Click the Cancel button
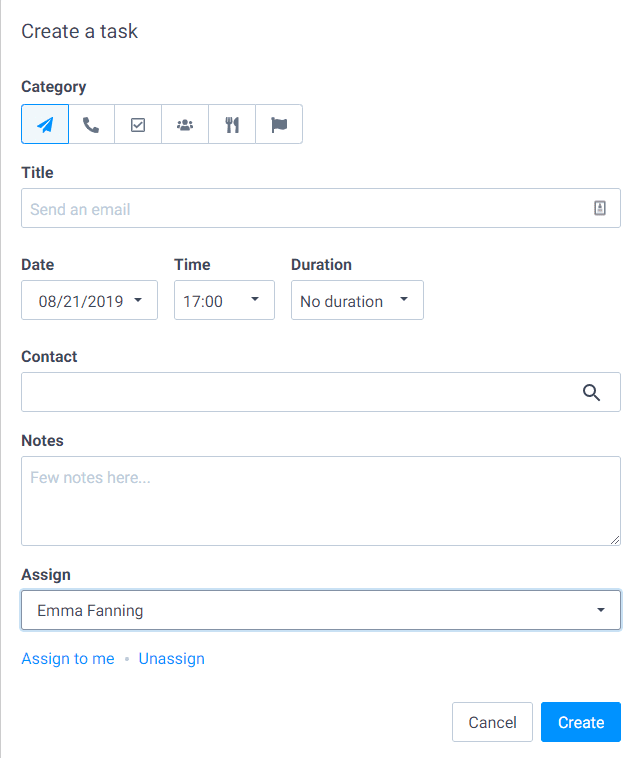 (492, 722)
